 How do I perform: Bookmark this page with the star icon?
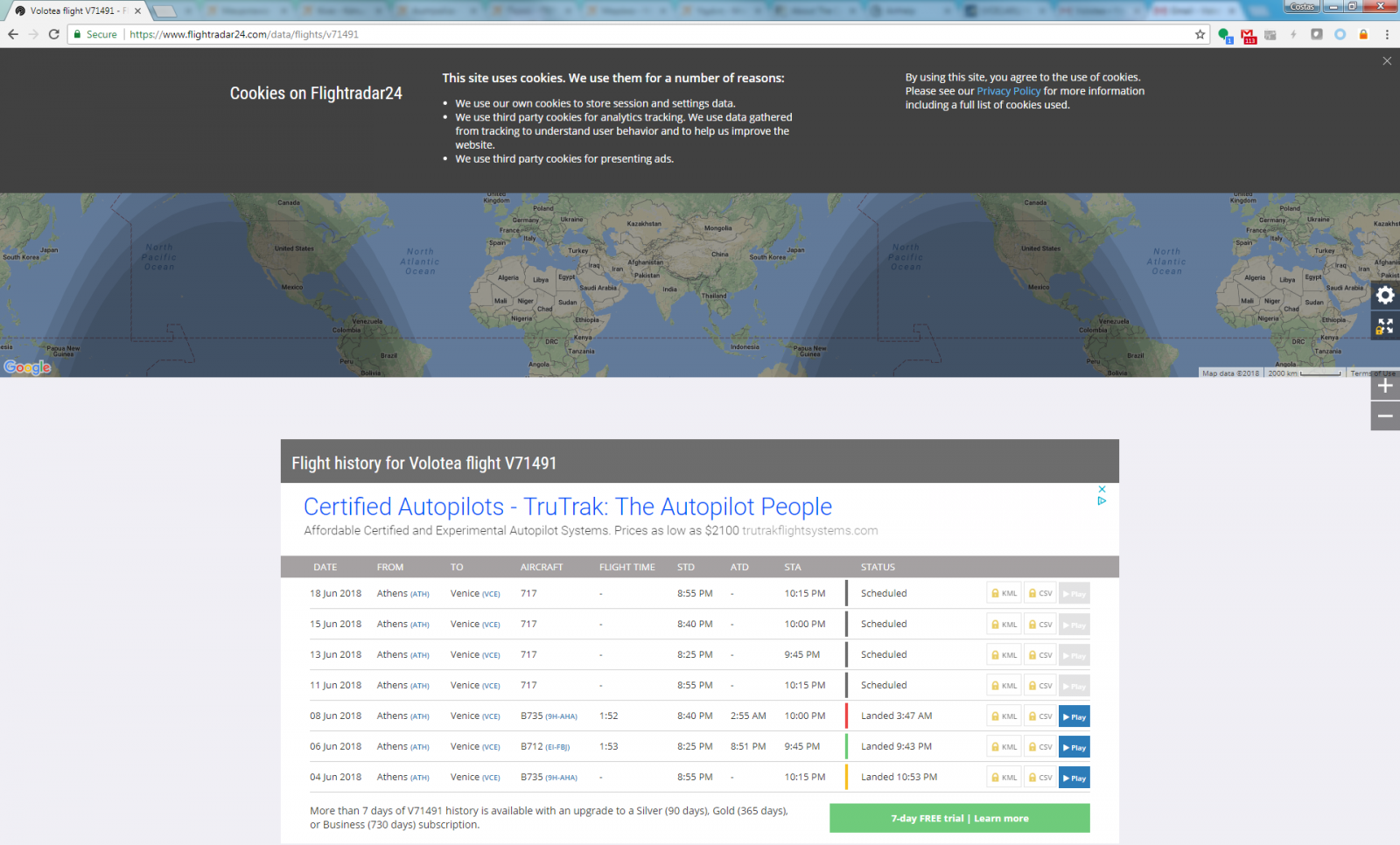point(1200,34)
